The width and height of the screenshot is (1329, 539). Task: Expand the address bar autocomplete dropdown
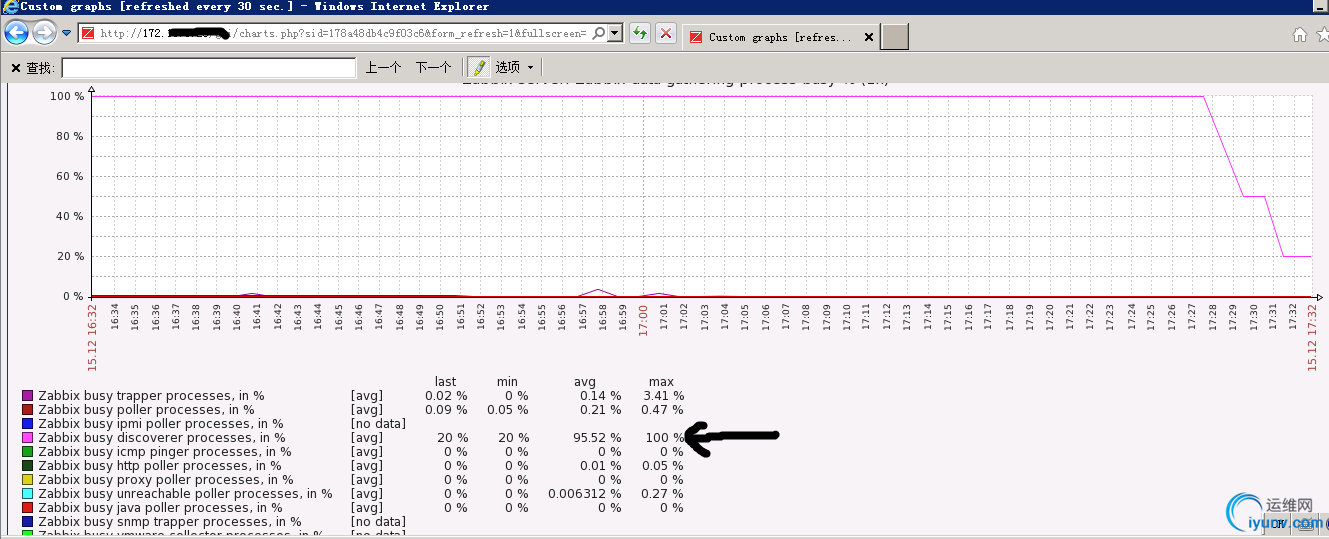coord(615,33)
